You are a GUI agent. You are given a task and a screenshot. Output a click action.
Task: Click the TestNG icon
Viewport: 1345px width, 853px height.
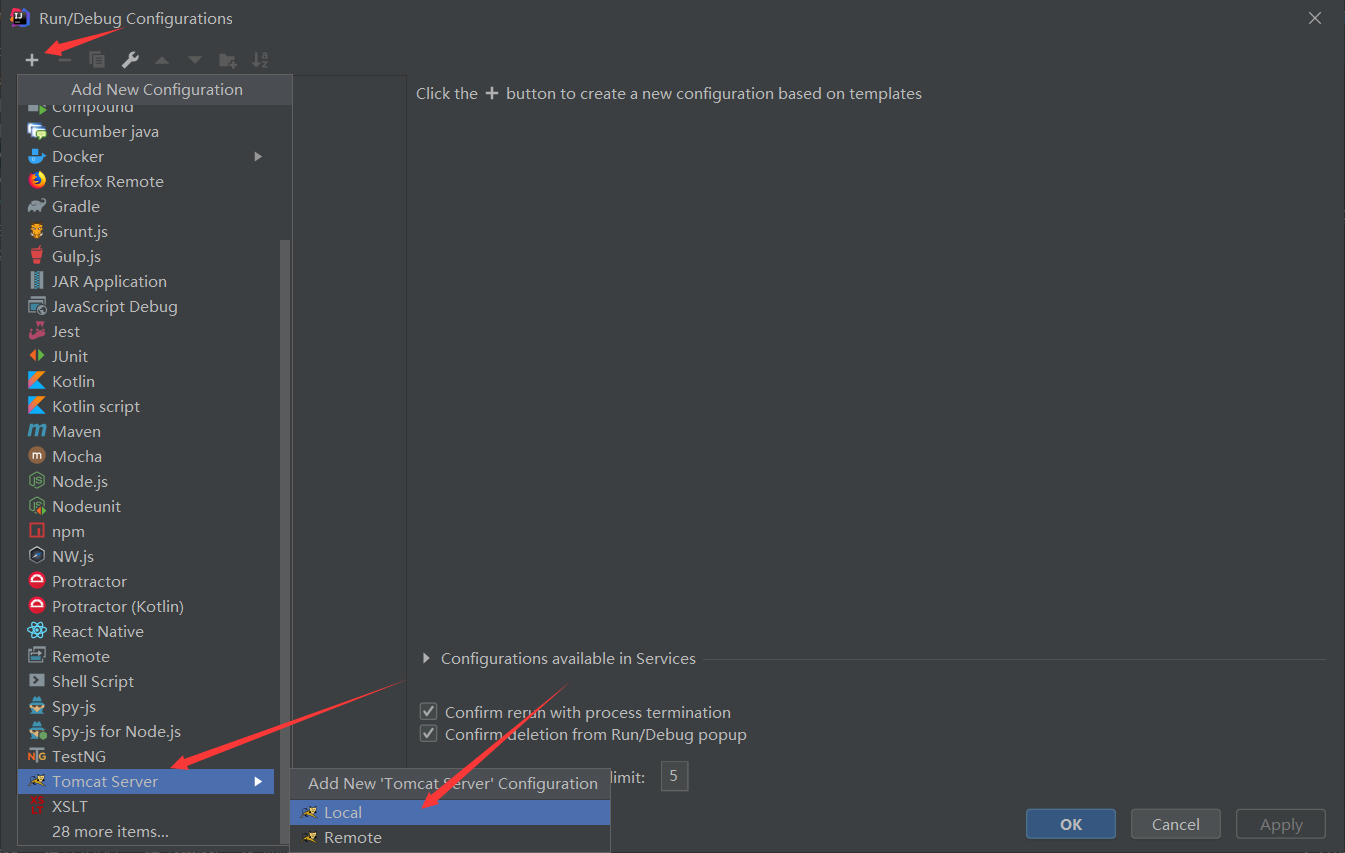click(37, 756)
